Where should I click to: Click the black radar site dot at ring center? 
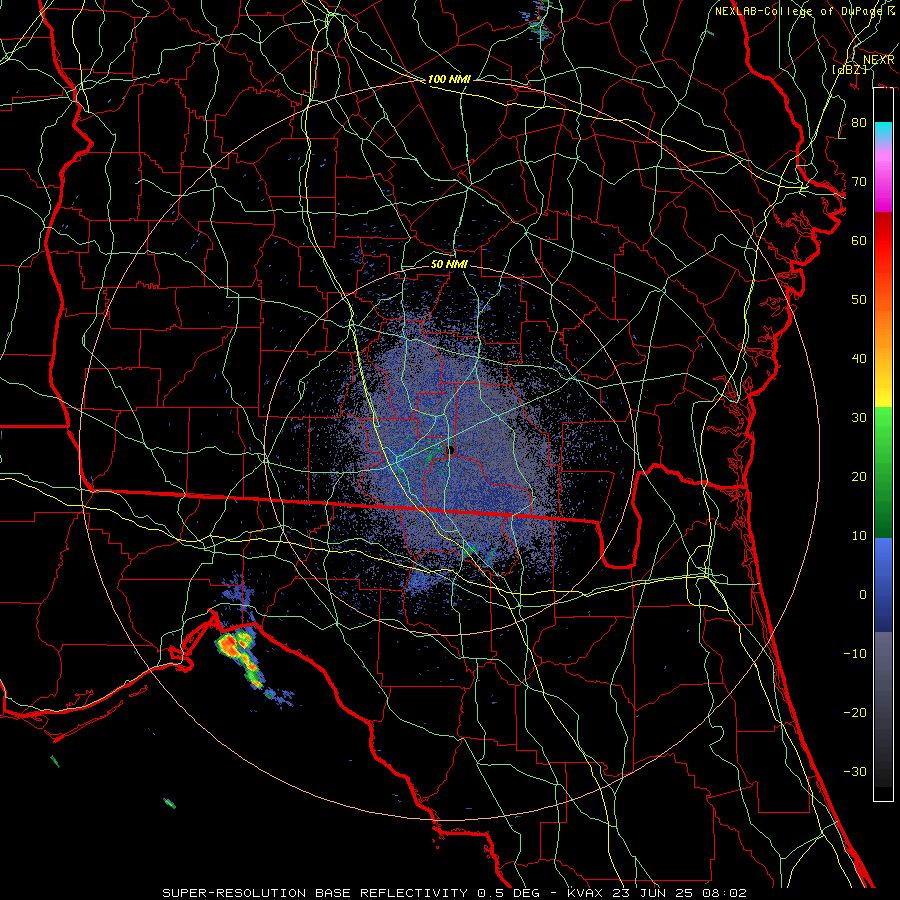tap(451, 451)
